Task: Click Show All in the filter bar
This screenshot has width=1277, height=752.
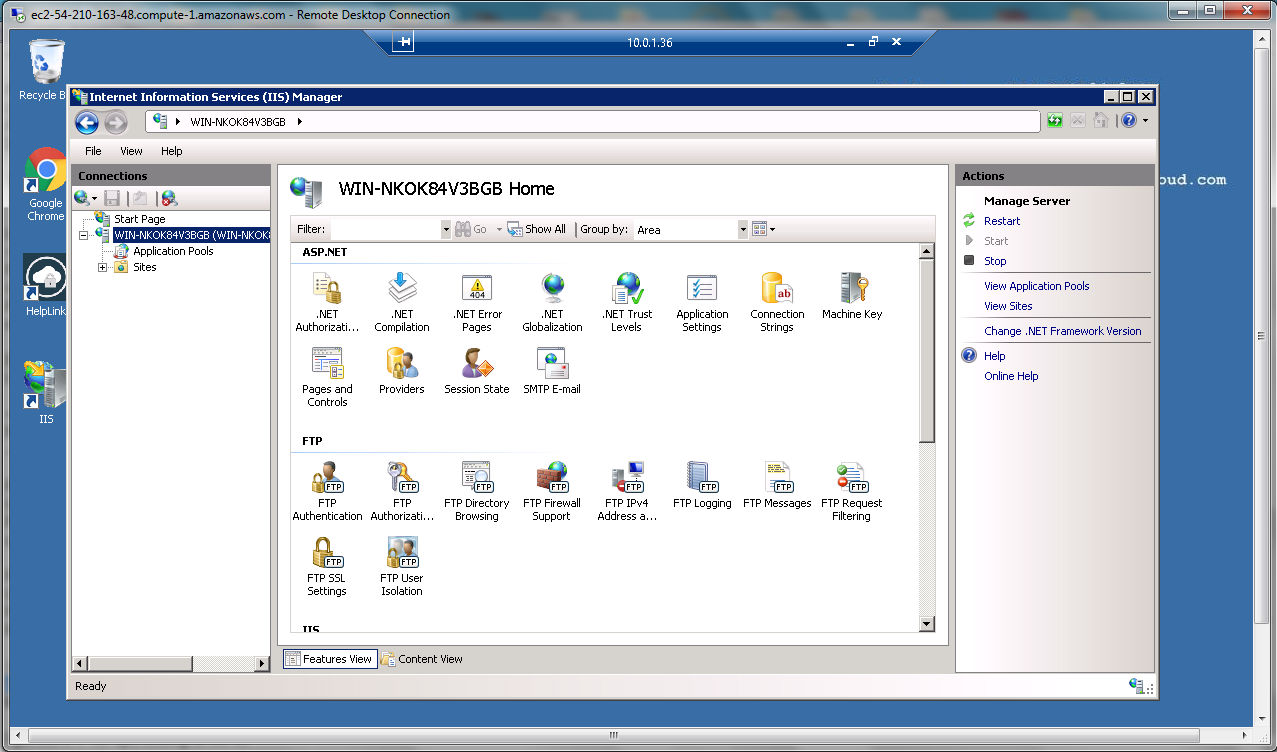Action: tap(537, 230)
